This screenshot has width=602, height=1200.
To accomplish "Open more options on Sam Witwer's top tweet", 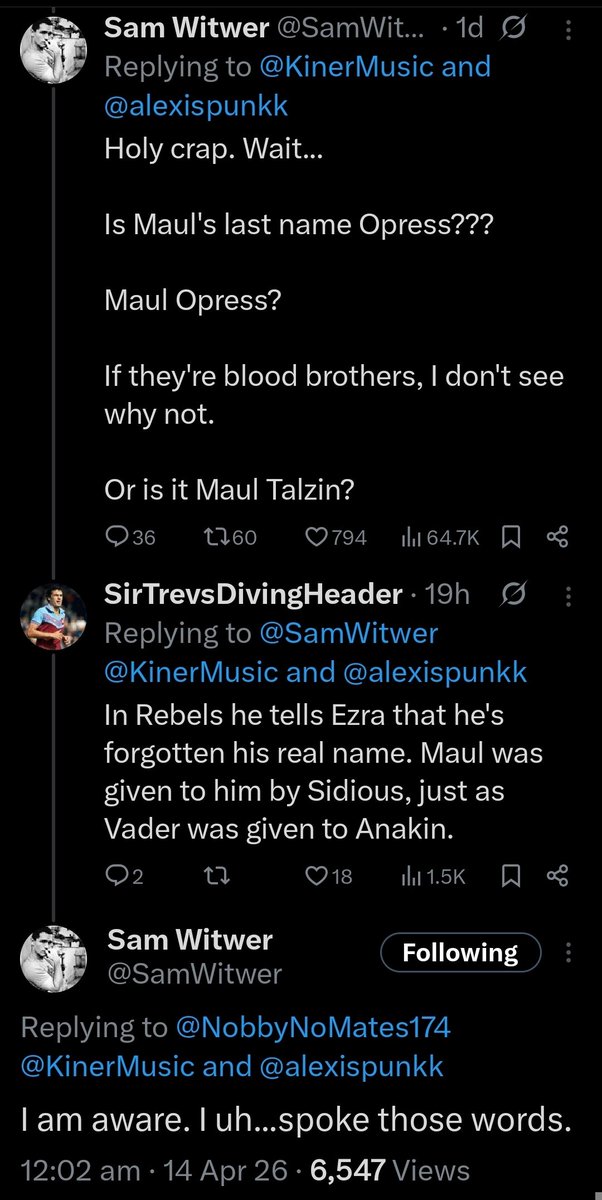I will pyautogui.click(x=569, y=31).
